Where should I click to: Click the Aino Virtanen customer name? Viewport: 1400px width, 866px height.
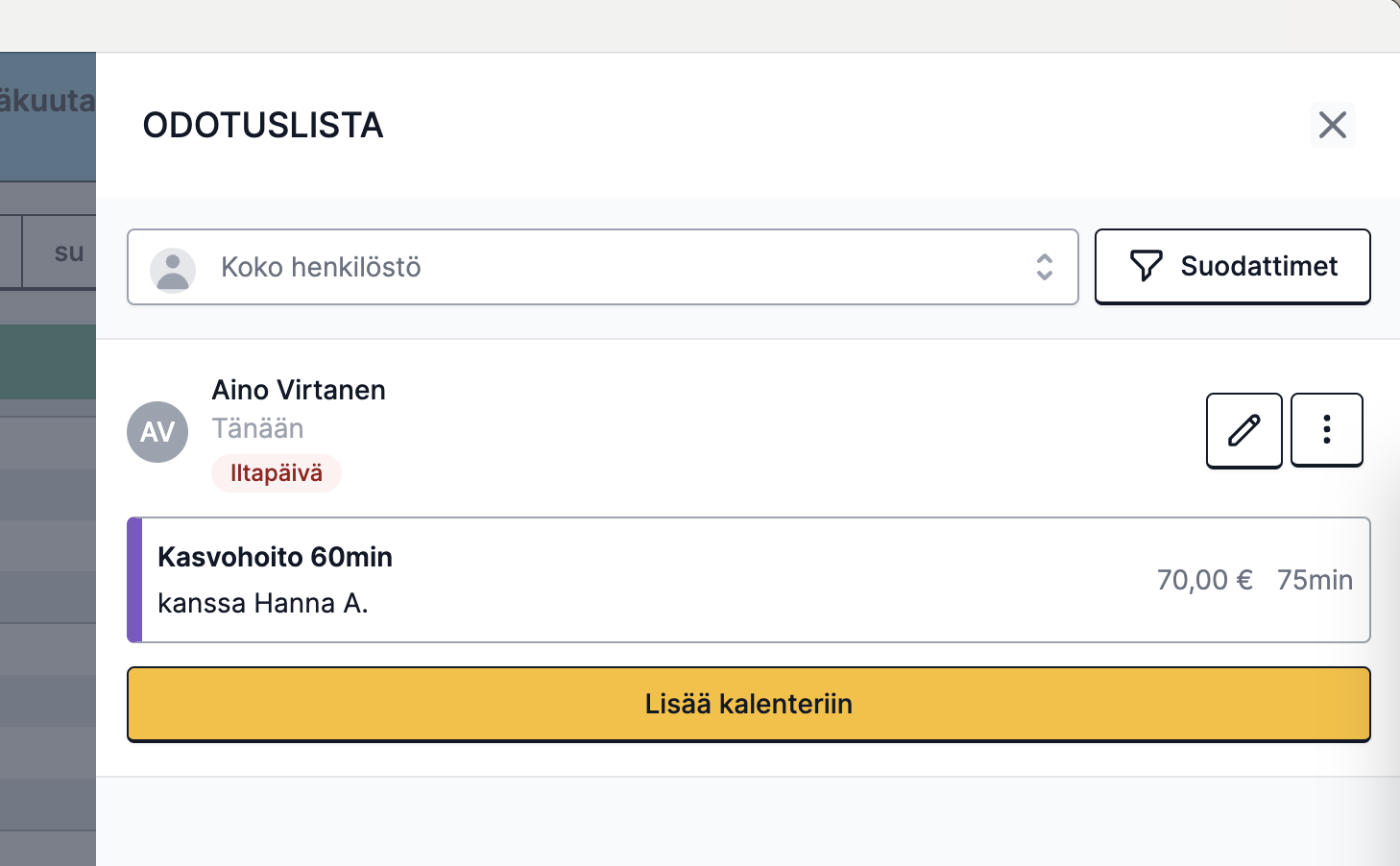299,390
